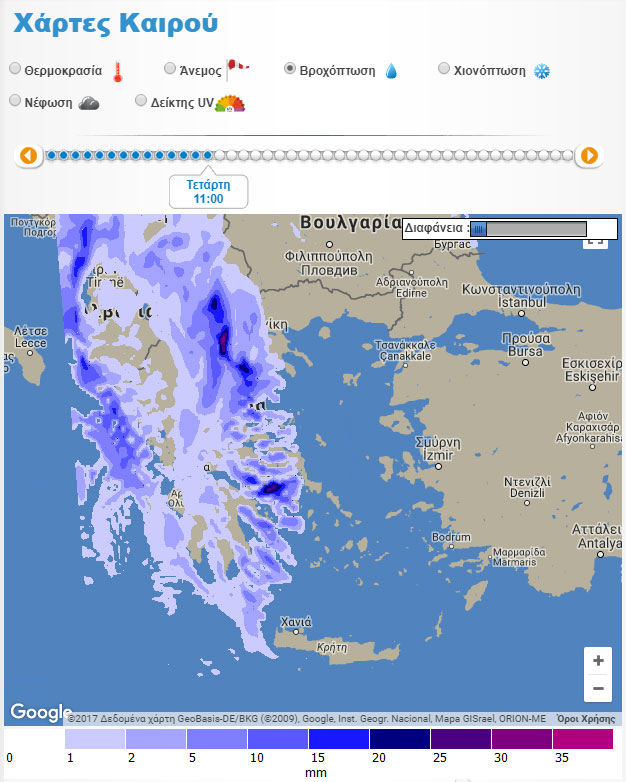The image size is (626, 782).
Task: Click the UV index gauge icon
Action: [x=230, y=102]
